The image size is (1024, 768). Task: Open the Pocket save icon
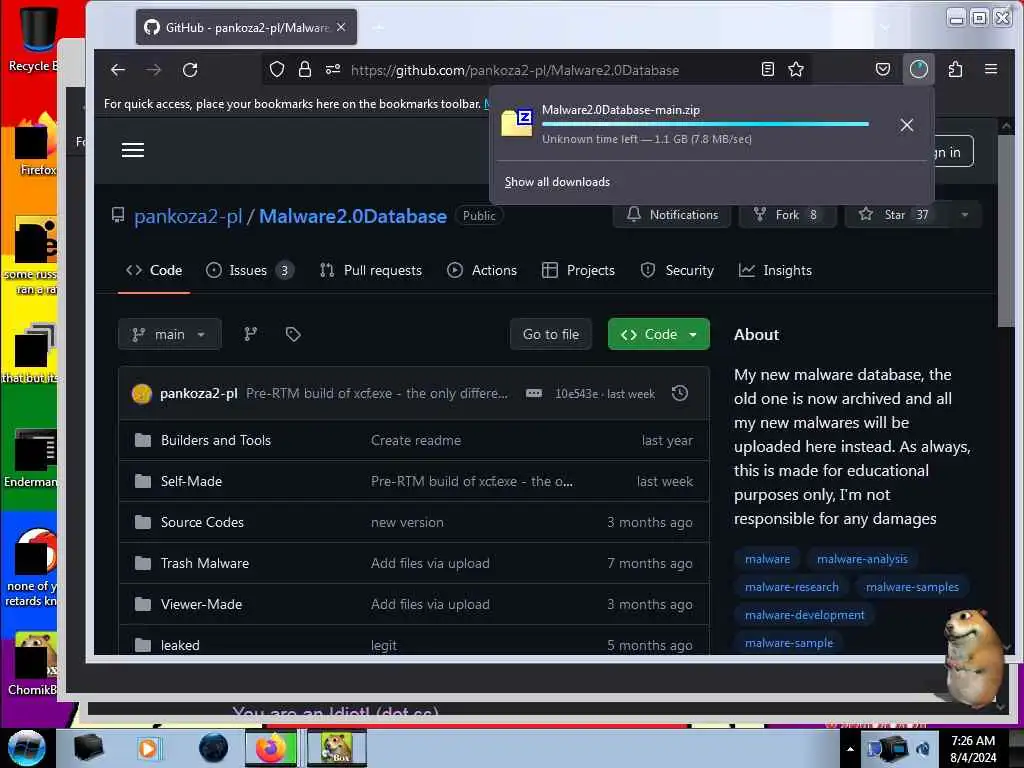(x=883, y=69)
